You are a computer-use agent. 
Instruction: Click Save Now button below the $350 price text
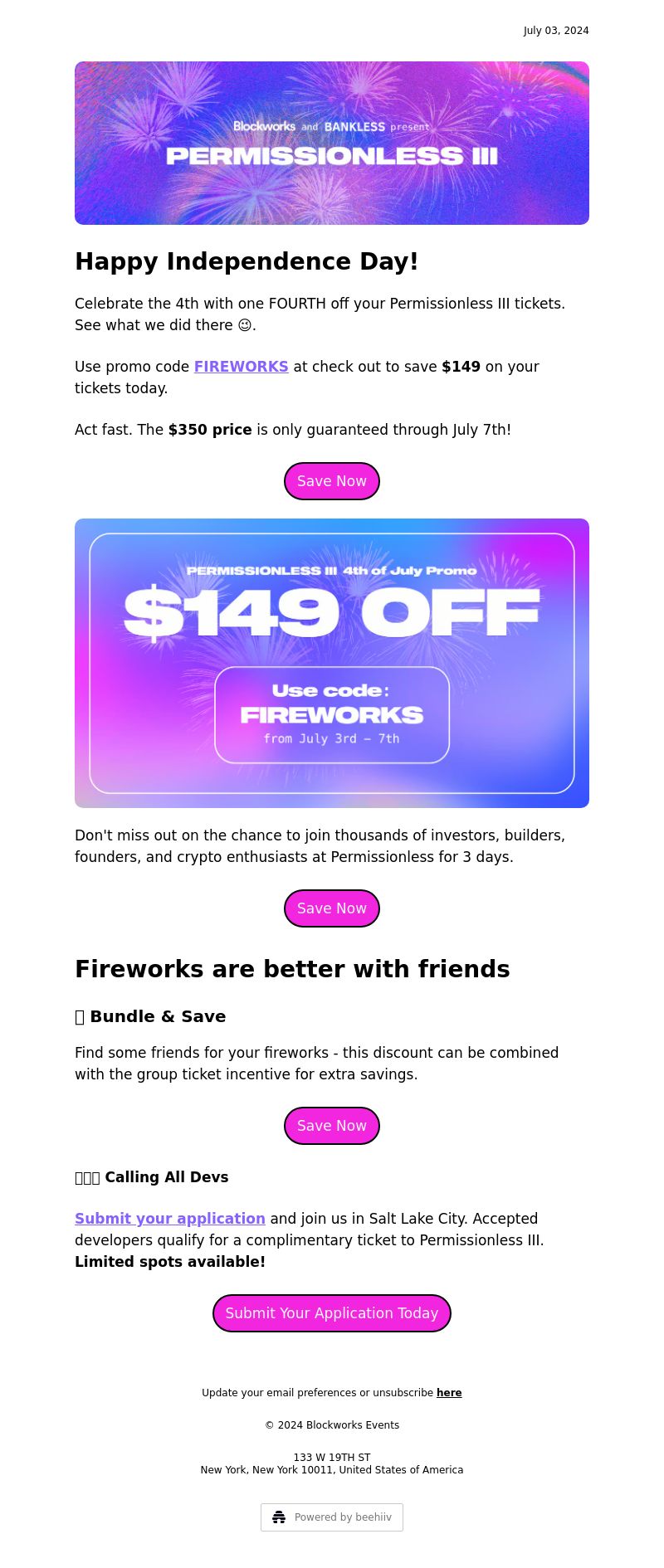tap(332, 481)
